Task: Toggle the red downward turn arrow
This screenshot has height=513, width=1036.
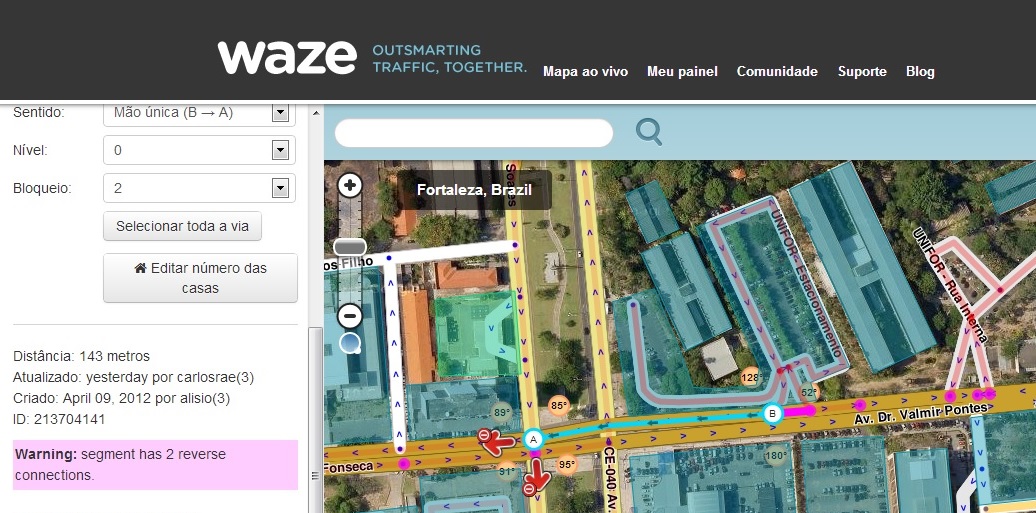Action: pyautogui.click(x=537, y=478)
